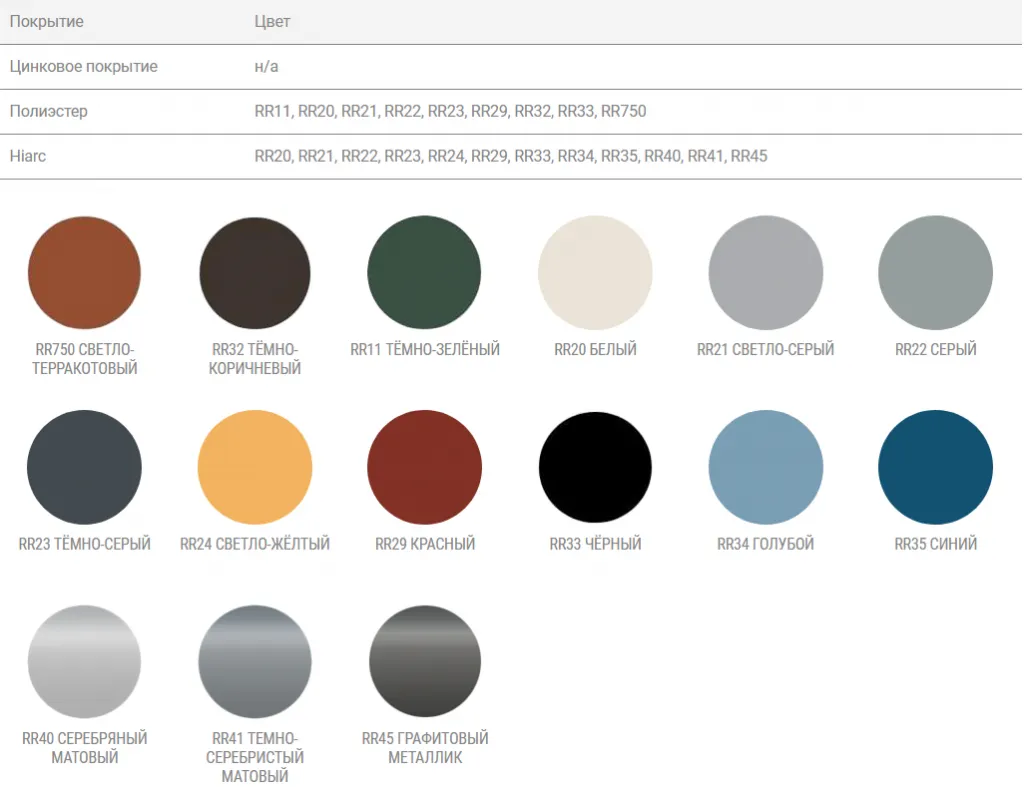Click the RR41 dark silver matte circle
1024x787 pixels.
[255, 662]
